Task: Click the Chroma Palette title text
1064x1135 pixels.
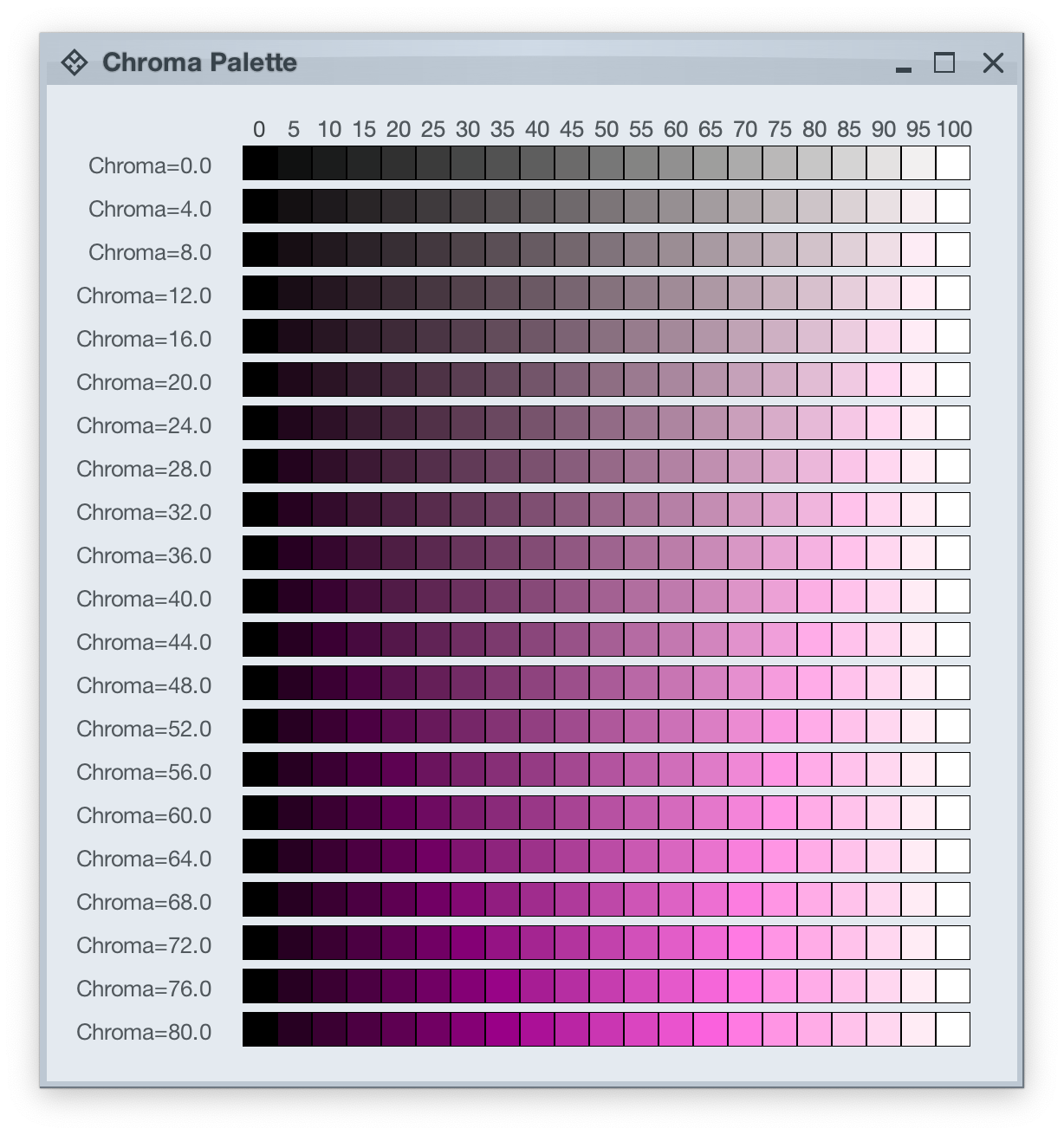Action: [x=199, y=62]
